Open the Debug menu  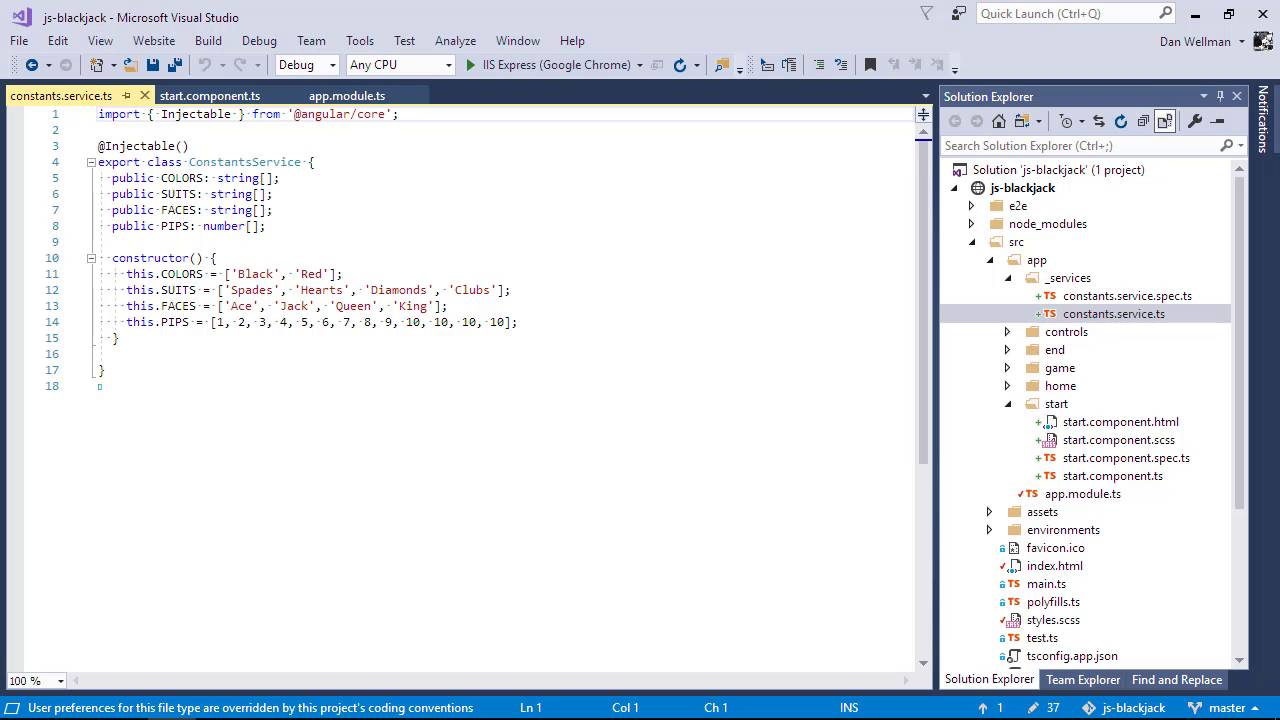[x=259, y=41]
